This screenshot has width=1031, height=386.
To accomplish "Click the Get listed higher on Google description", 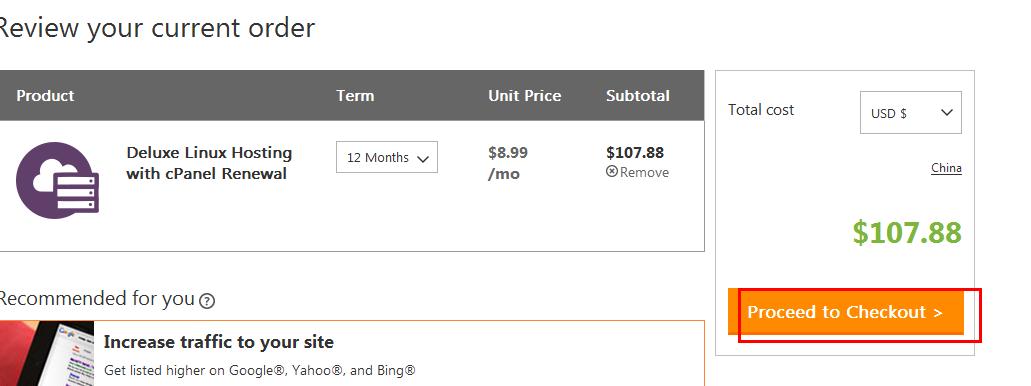I will 260,370.
